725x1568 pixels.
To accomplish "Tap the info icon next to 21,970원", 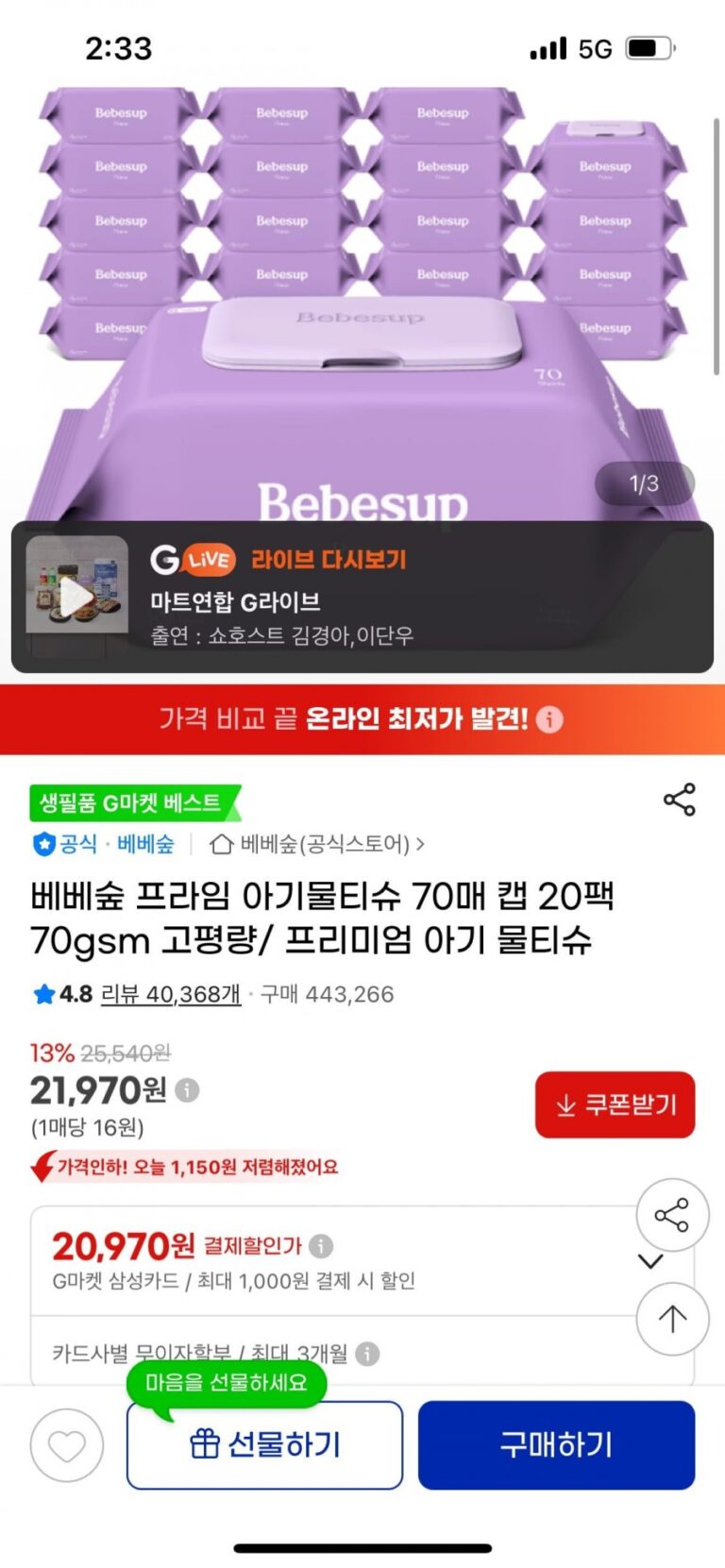I will coord(187,1090).
